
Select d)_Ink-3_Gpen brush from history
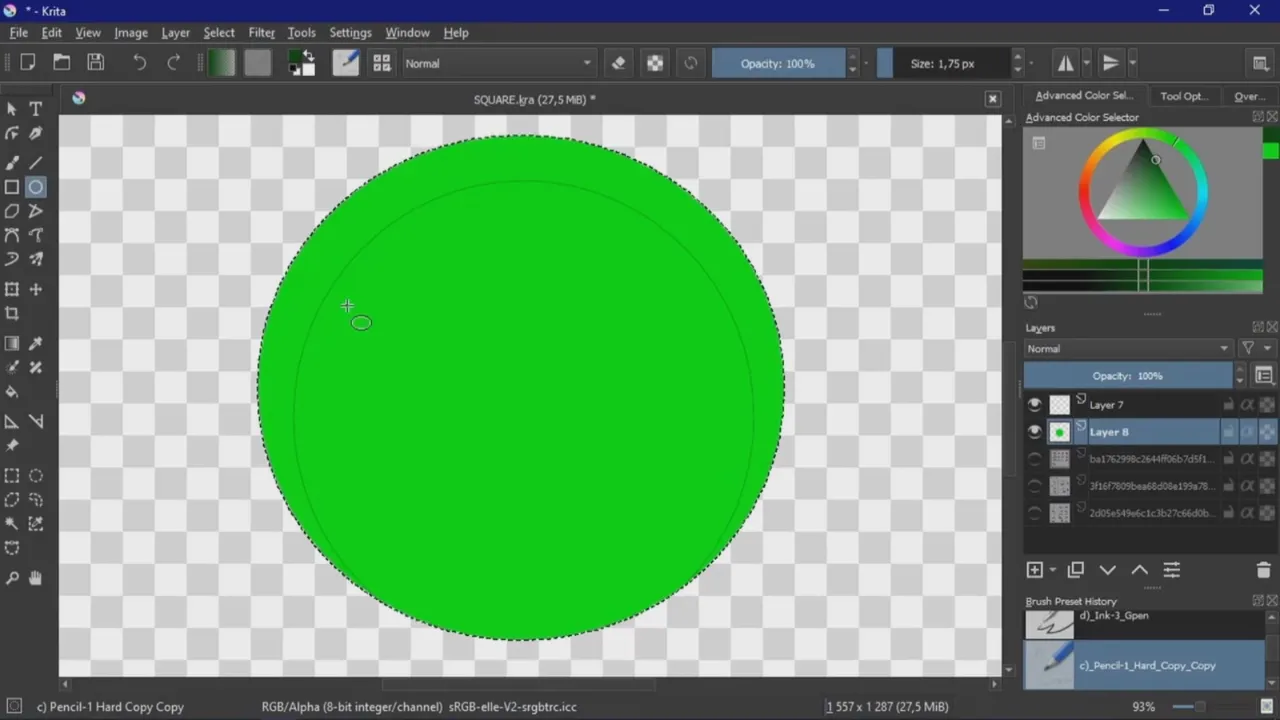pyautogui.click(x=1145, y=625)
